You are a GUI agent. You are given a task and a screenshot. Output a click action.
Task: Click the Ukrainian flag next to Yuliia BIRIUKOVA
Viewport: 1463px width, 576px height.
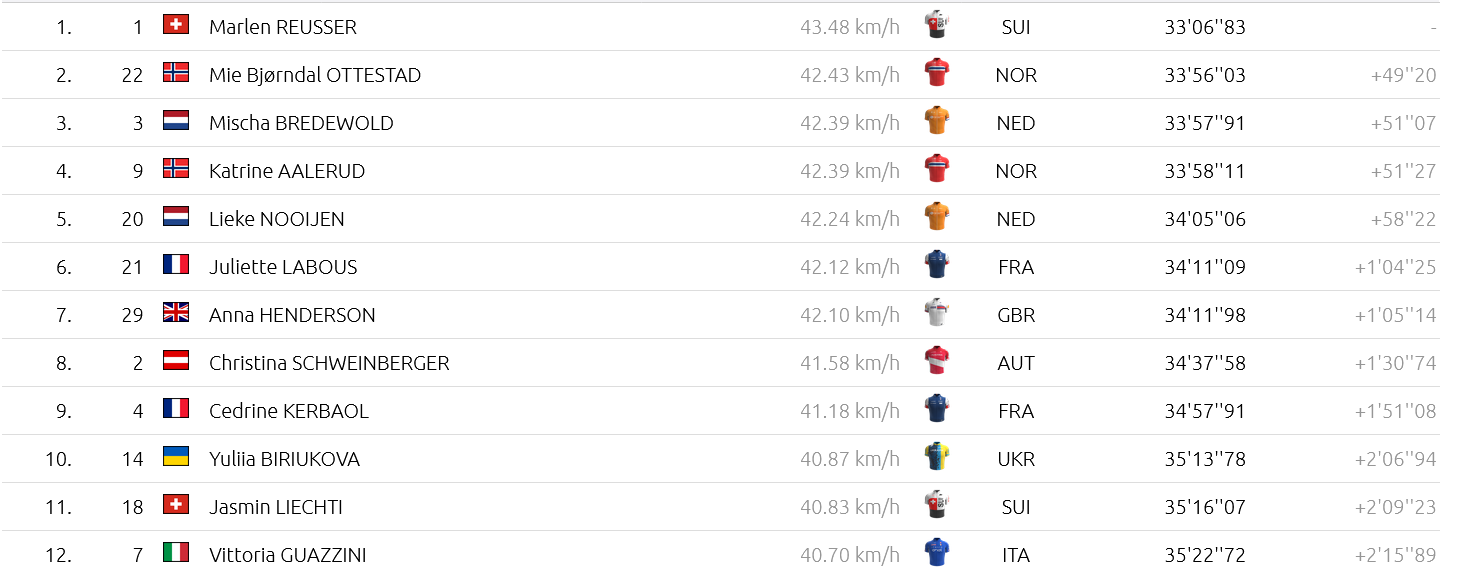176,457
